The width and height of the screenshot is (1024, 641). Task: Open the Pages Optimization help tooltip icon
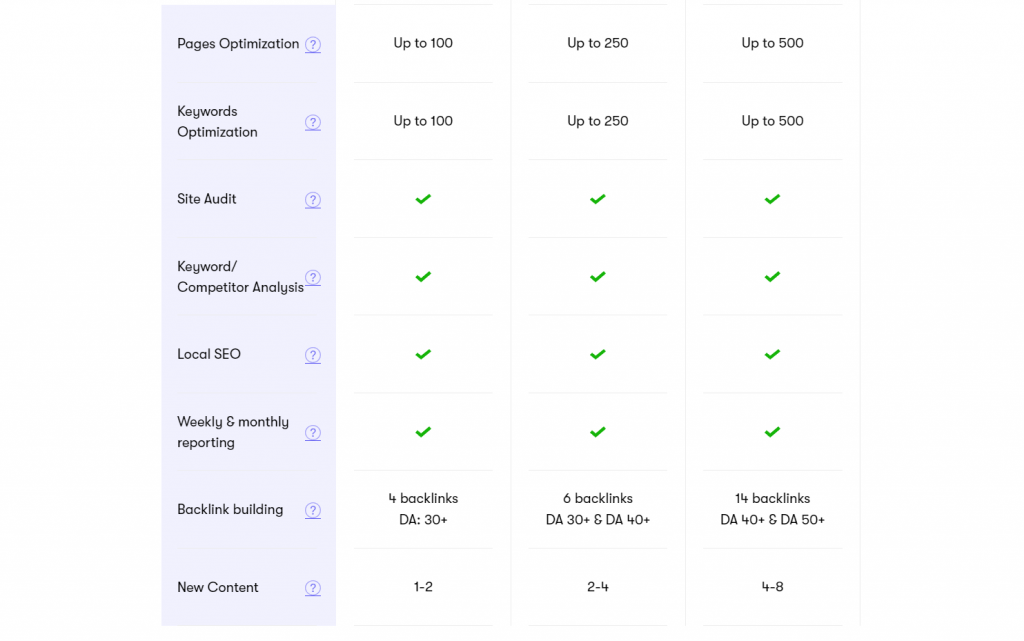coord(313,44)
